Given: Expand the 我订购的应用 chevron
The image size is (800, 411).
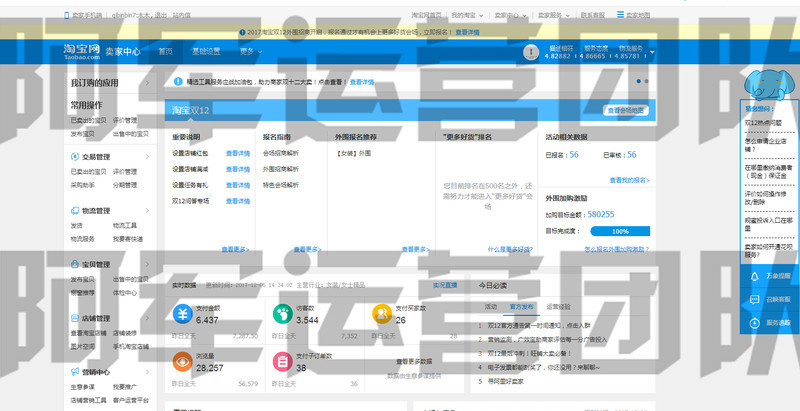Looking at the screenshot, I should 147,83.
